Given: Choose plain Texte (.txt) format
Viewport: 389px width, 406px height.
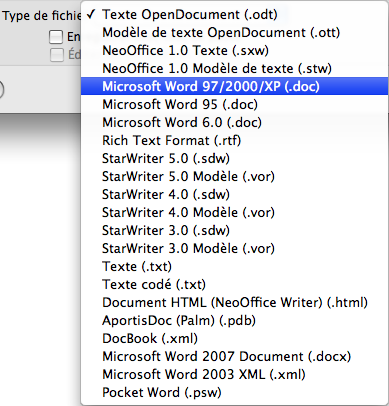Looking at the screenshot, I should [x=234, y=267].
